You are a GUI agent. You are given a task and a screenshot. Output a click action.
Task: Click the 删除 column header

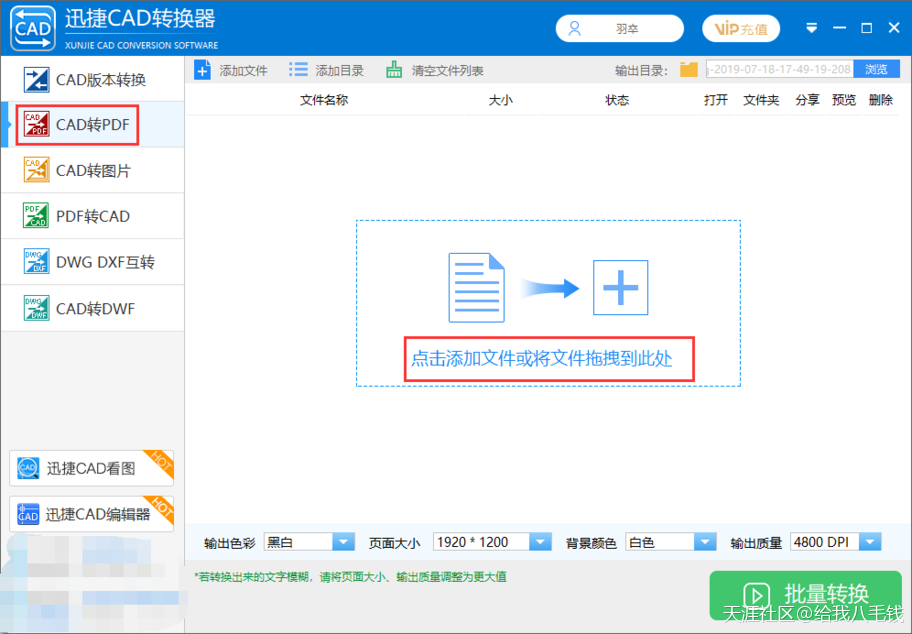(881, 100)
